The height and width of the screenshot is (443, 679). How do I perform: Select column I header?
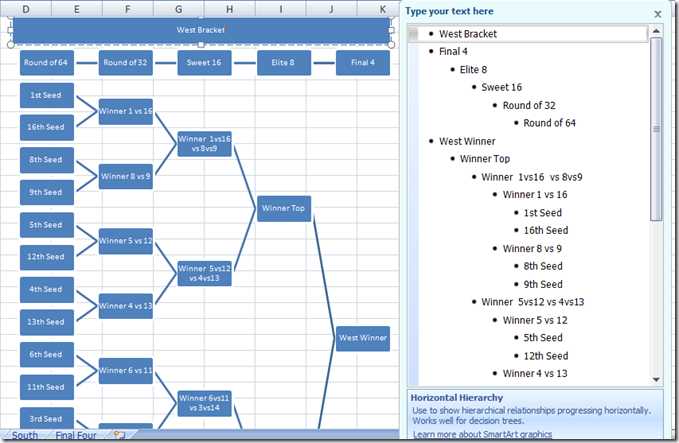tap(281, 9)
